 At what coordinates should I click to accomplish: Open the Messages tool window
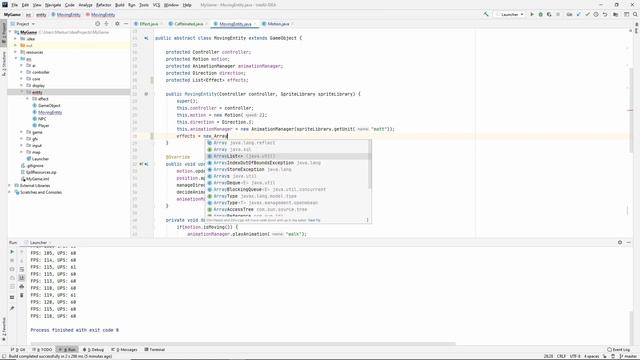[124, 350]
